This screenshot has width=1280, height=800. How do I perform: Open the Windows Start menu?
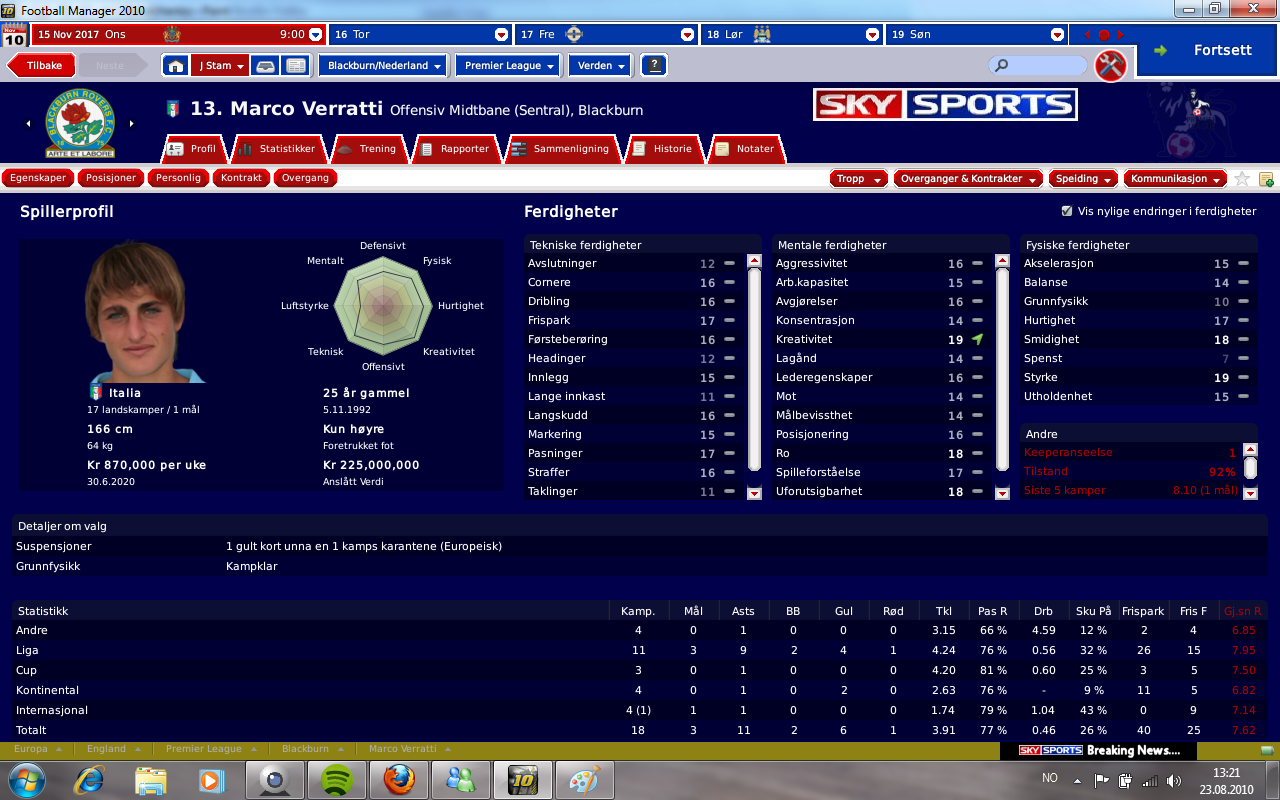[x=27, y=779]
